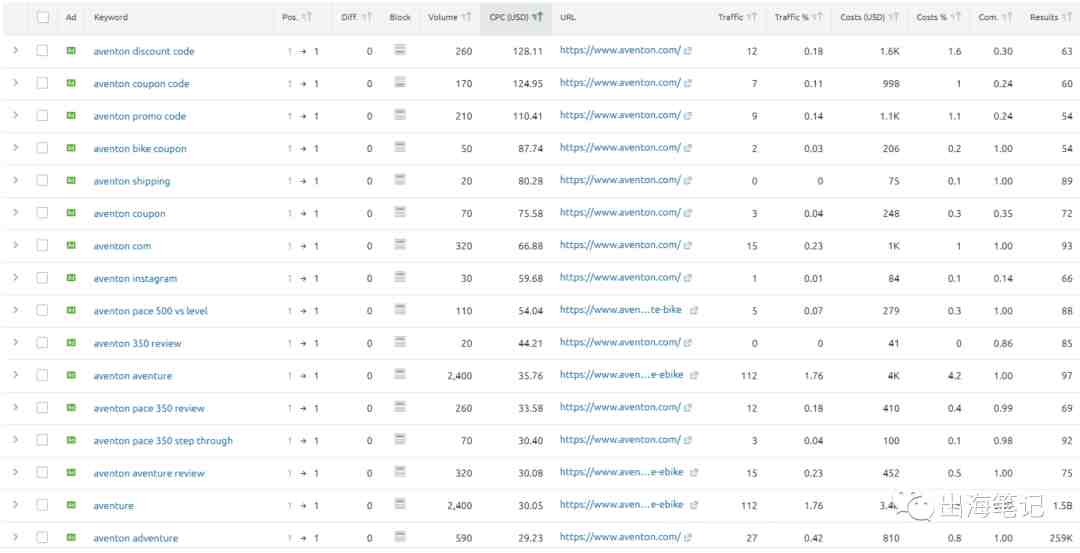Expand the aventon 350 review row
1080x553 pixels.
(x=16, y=342)
